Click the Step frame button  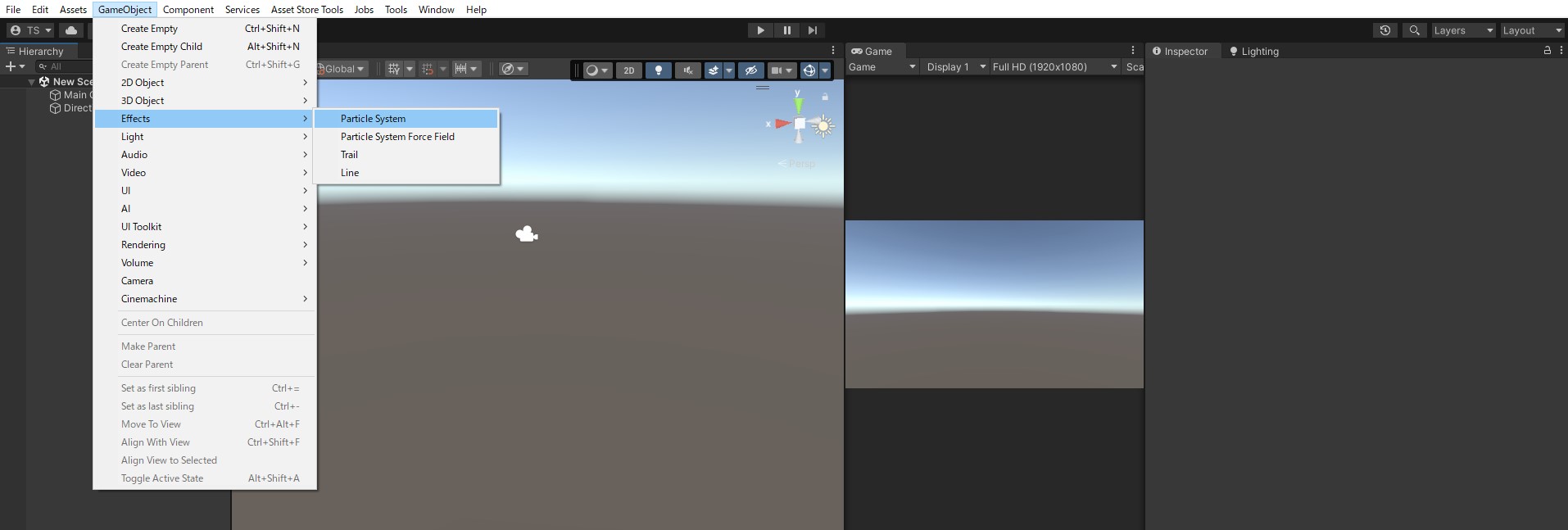pos(812,30)
